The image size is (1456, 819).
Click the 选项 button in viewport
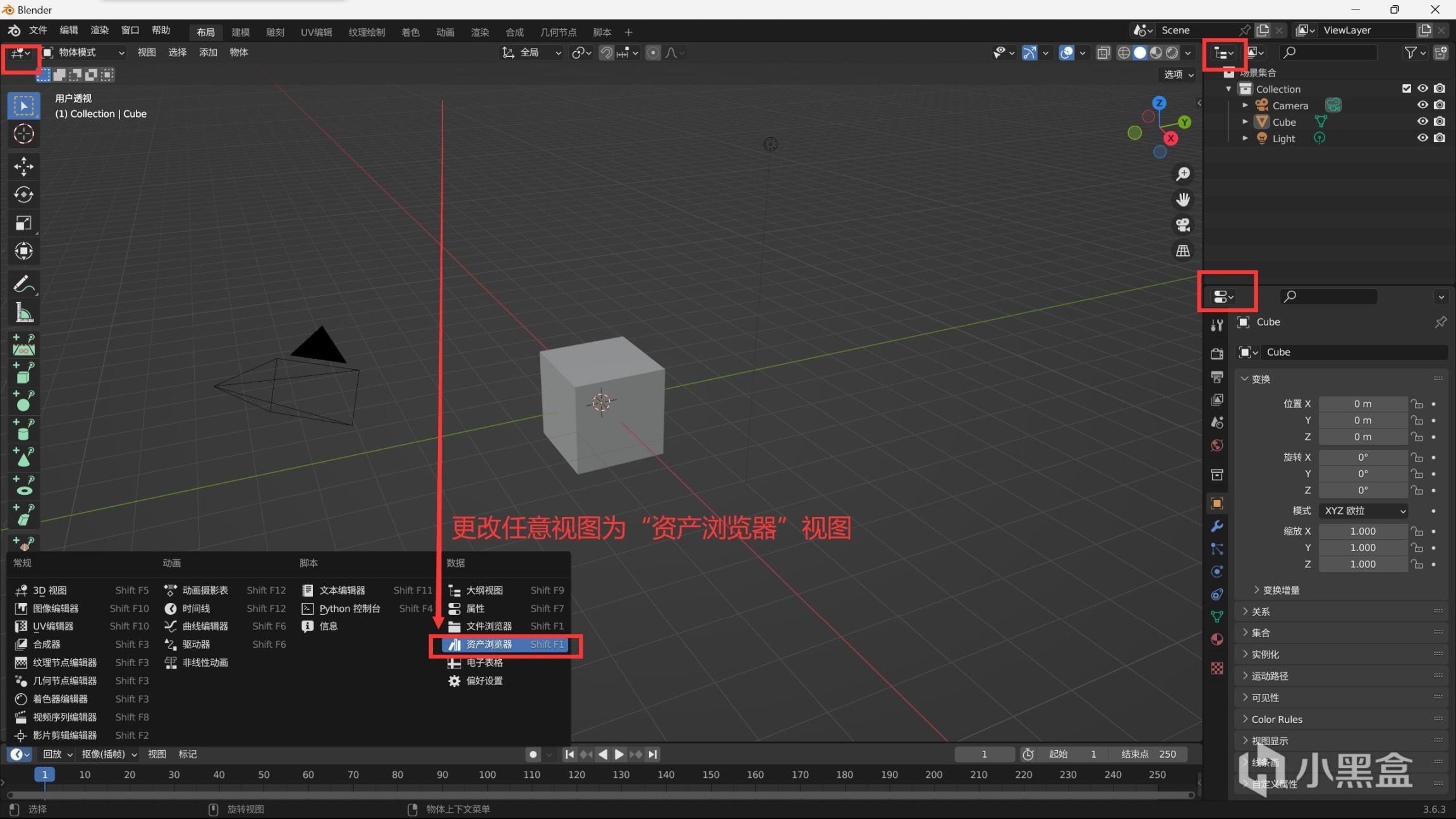point(1178,74)
